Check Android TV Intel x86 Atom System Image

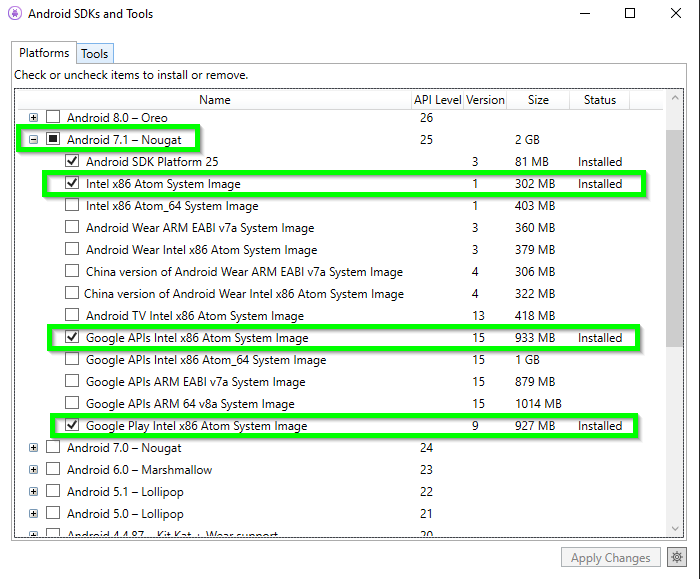72,315
